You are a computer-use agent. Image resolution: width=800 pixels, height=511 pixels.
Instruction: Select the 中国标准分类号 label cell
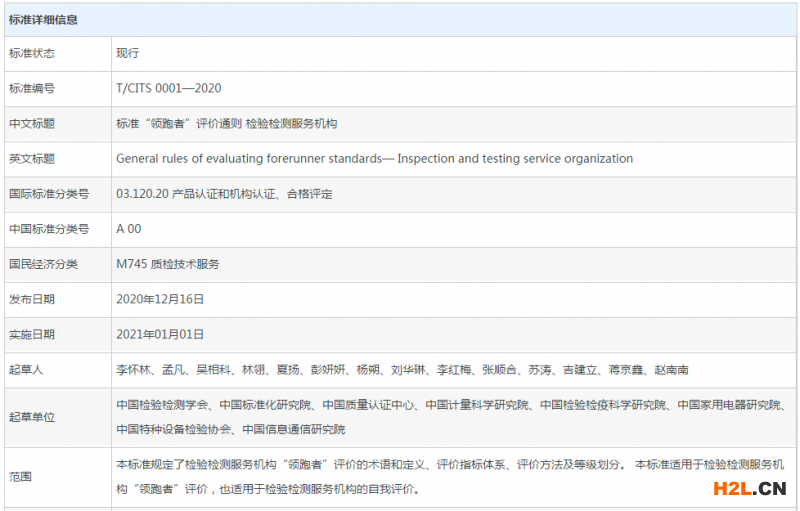(58, 229)
